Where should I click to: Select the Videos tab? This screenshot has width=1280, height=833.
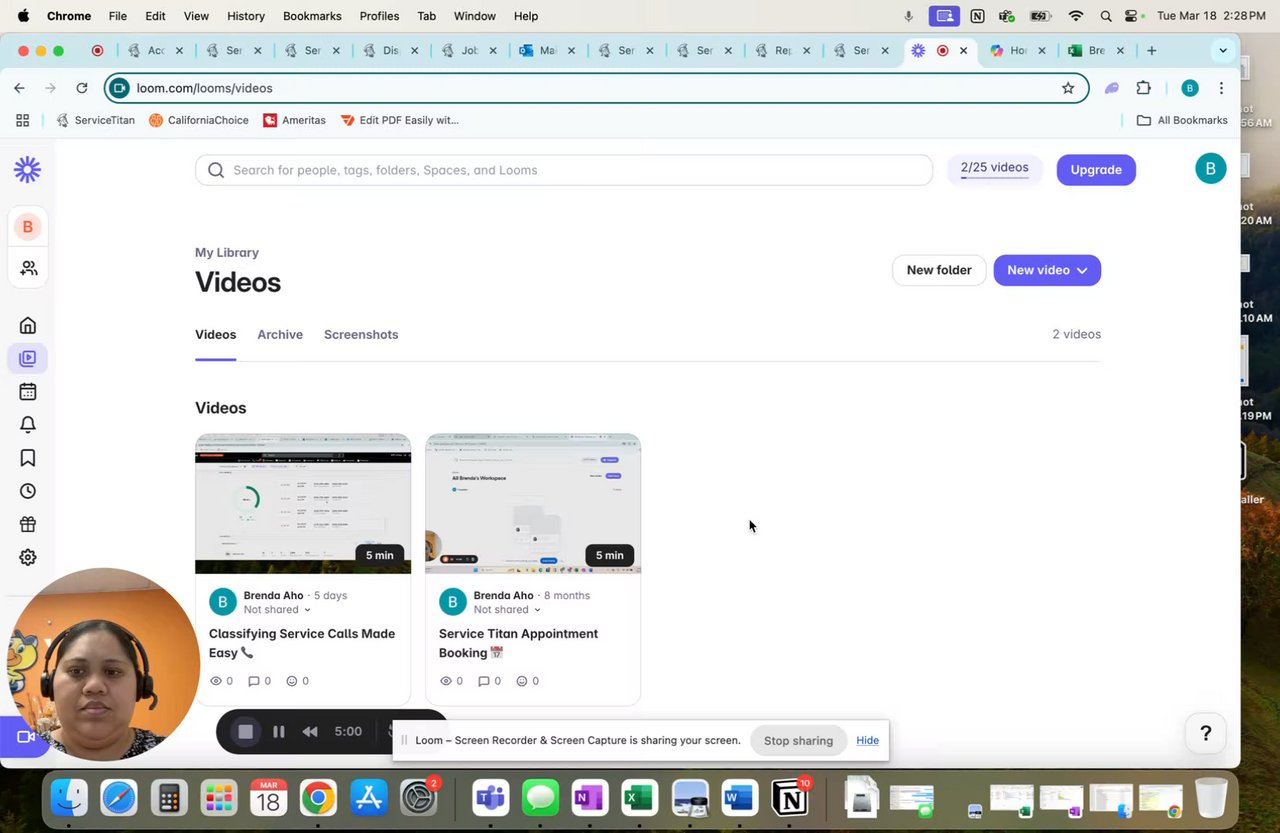point(215,334)
